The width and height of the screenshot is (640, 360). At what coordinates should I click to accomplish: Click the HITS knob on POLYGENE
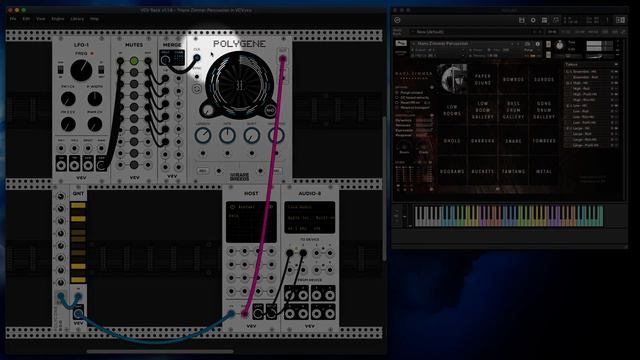tap(227, 135)
